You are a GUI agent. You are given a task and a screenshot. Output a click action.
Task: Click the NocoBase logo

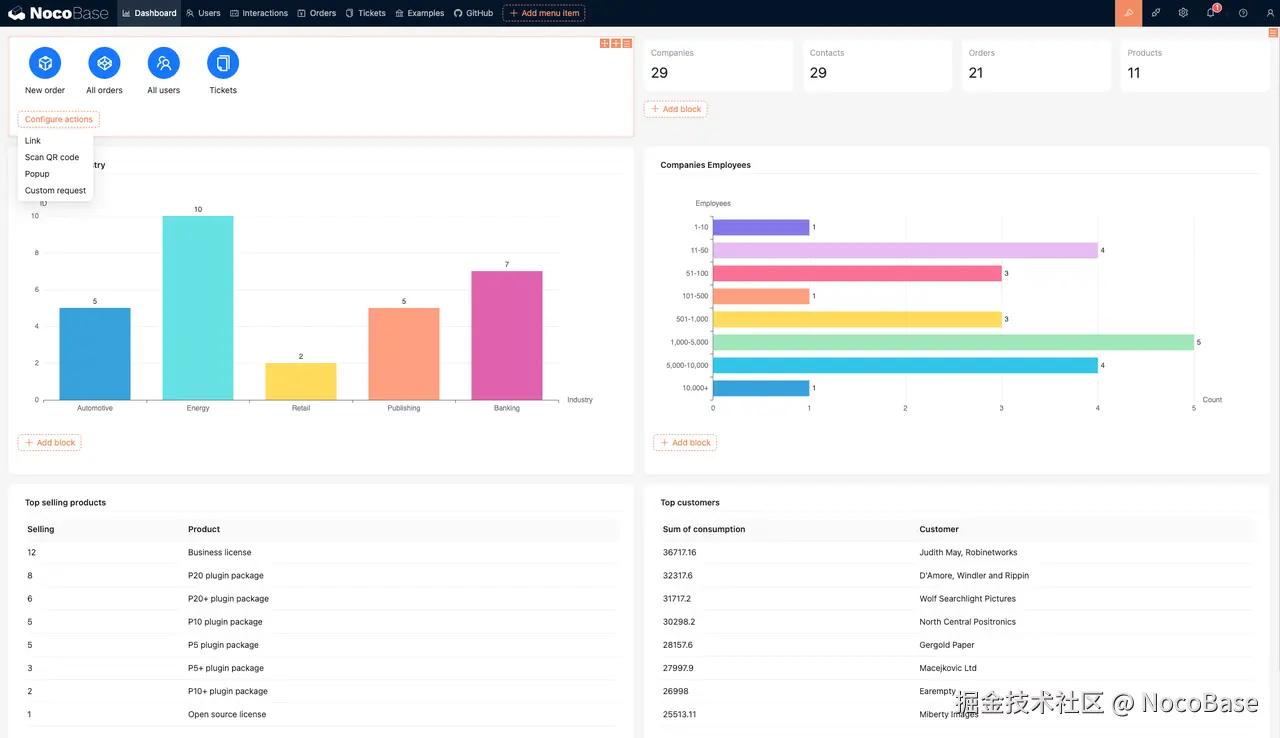pyautogui.click(x=58, y=13)
